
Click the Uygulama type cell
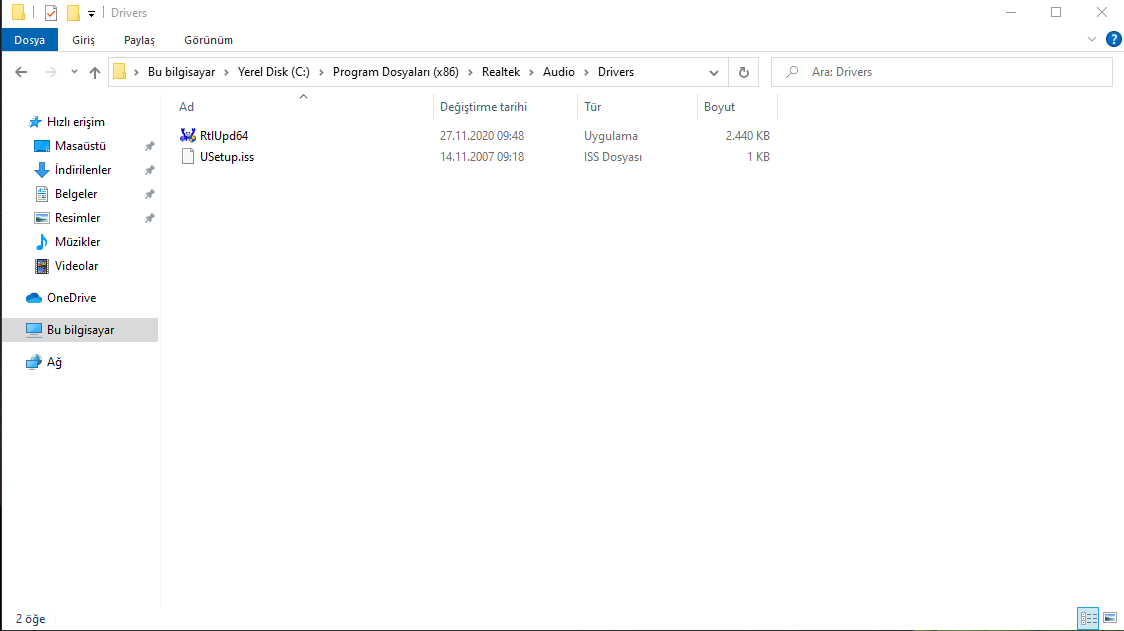pos(611,136)
